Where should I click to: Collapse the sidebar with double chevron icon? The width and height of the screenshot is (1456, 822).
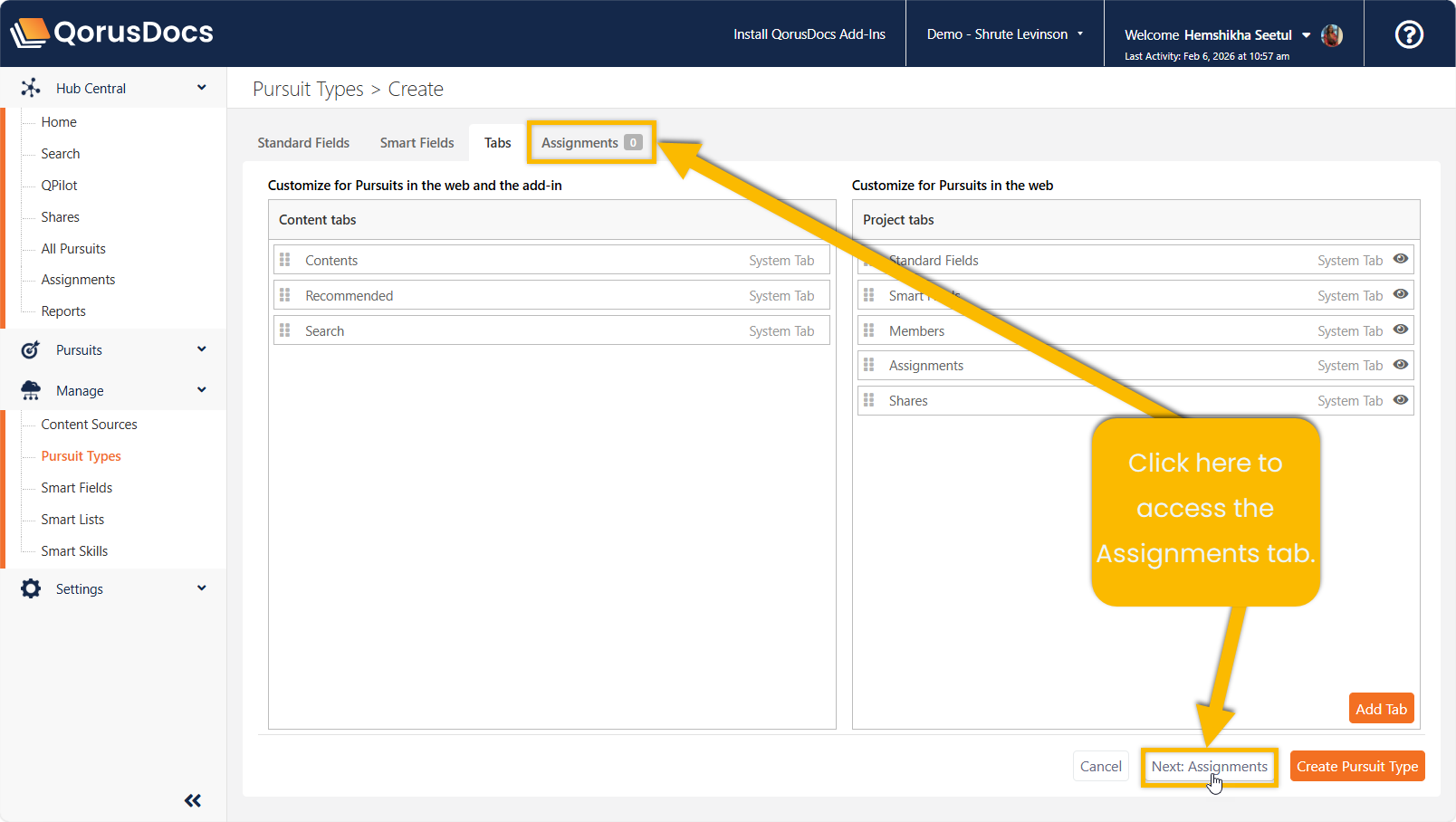(193, 800)
